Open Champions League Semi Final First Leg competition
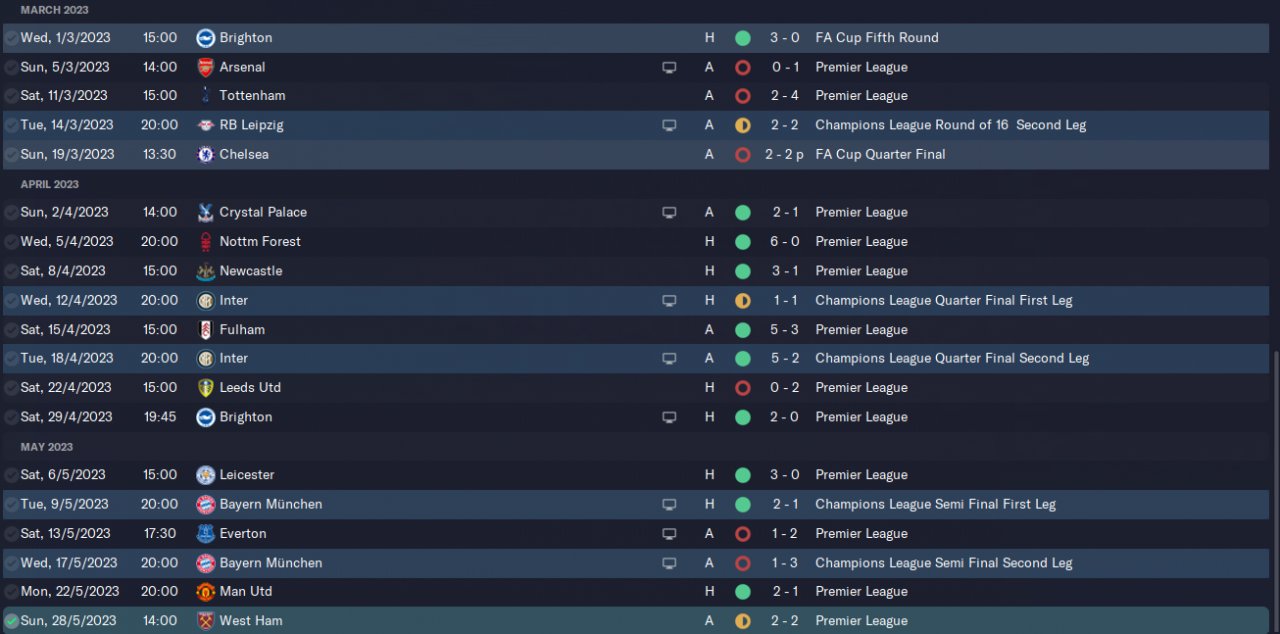The width and height of the screenshot is (1280, 634). pyautogui.click(x=935, y=504)
